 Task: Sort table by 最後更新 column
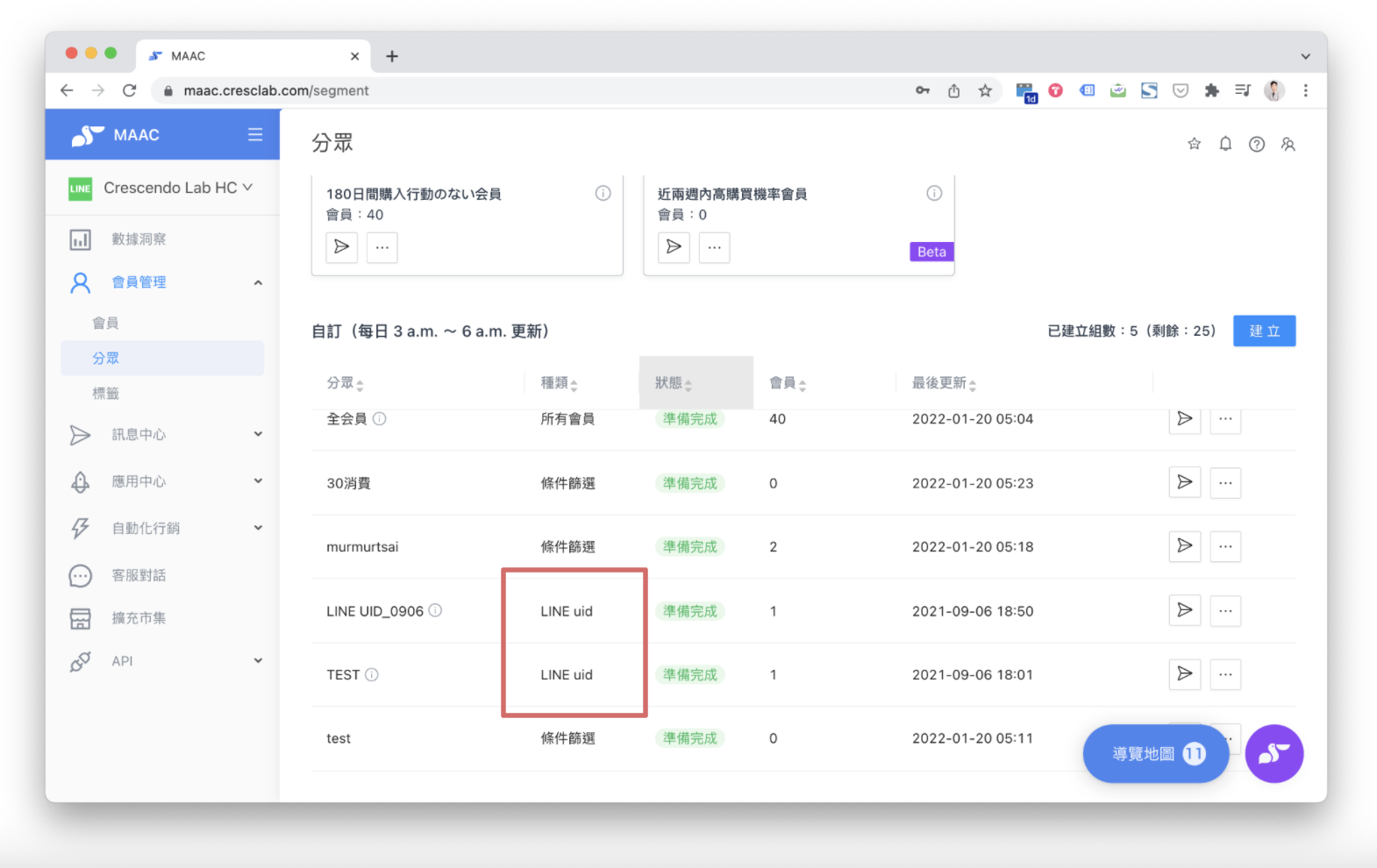tap(944, 383)
